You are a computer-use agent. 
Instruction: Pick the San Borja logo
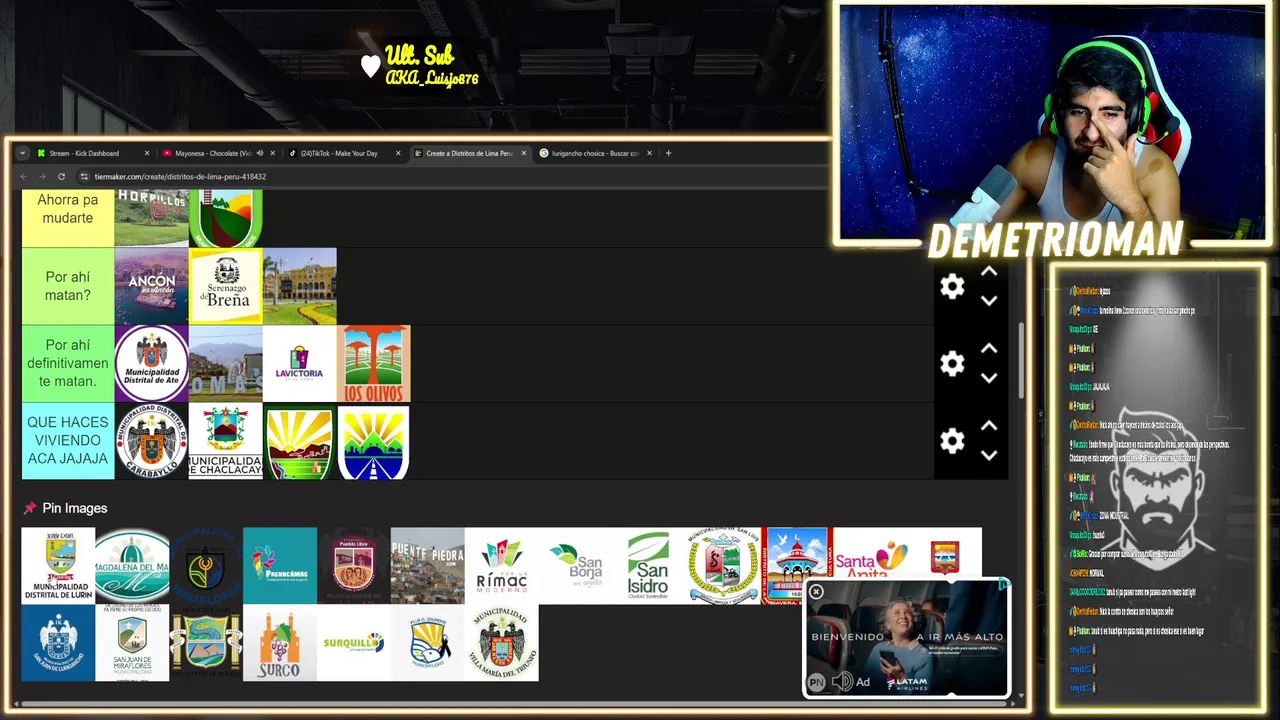(576, 565)
